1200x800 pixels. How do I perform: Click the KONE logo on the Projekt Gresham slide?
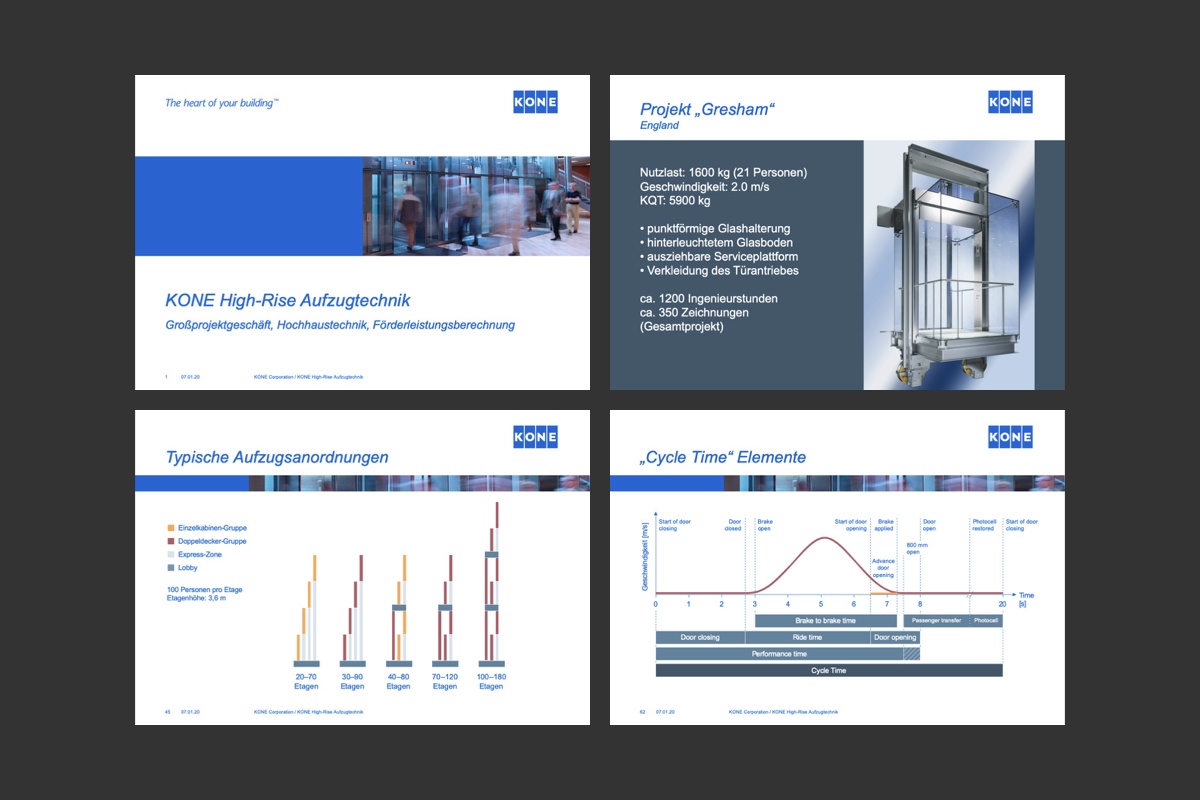pos(1010,102)
